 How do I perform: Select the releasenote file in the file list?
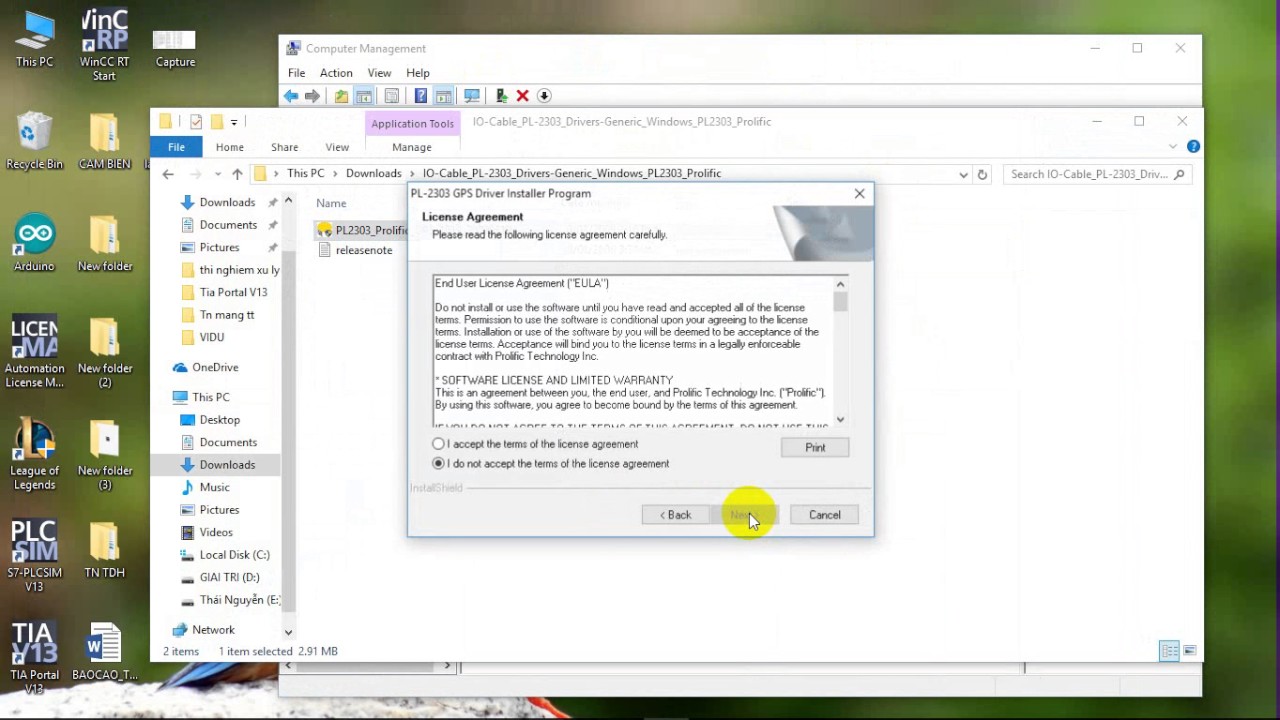click(364, 250)
